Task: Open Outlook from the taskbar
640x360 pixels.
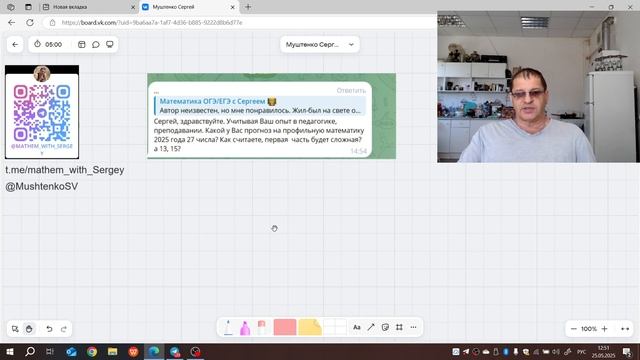Action: [x=71, y=351]
